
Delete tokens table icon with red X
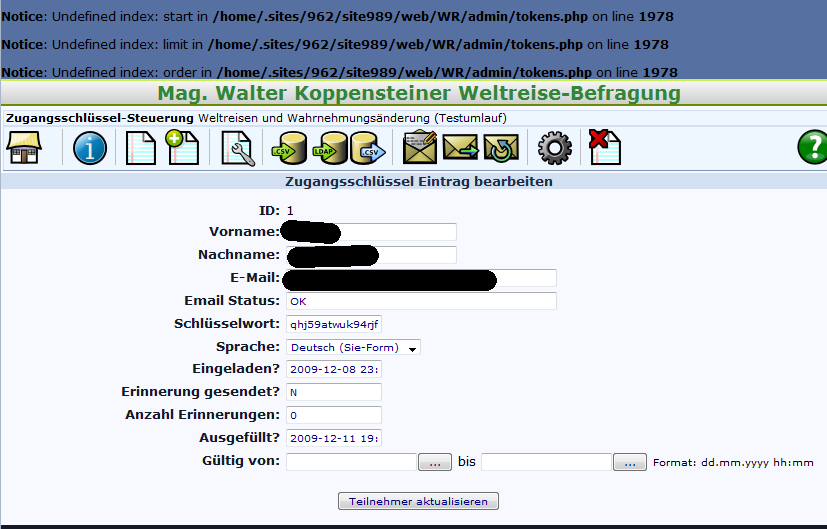click(605, 147)
